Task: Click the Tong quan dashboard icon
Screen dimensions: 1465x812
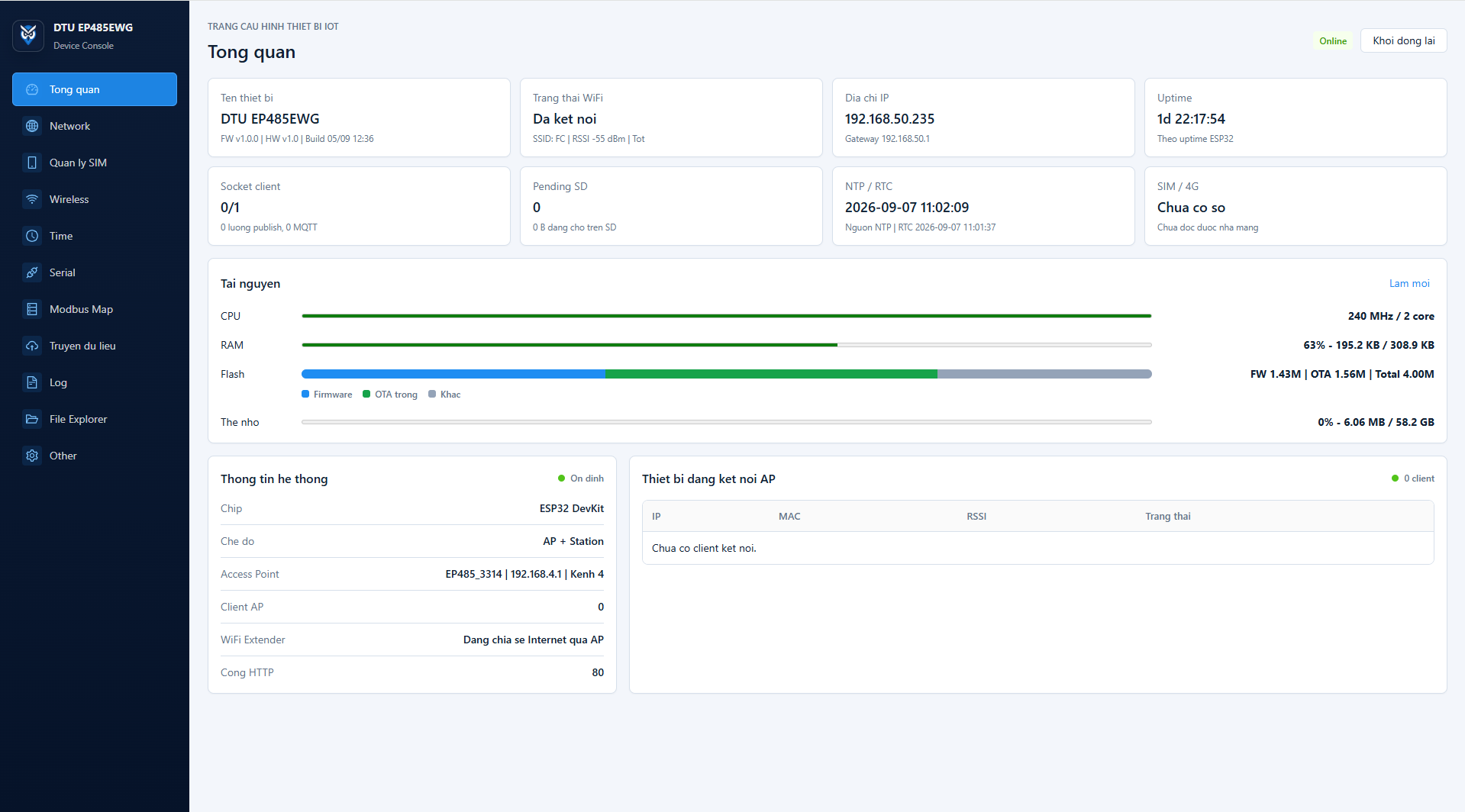Action: pos(32,89)
